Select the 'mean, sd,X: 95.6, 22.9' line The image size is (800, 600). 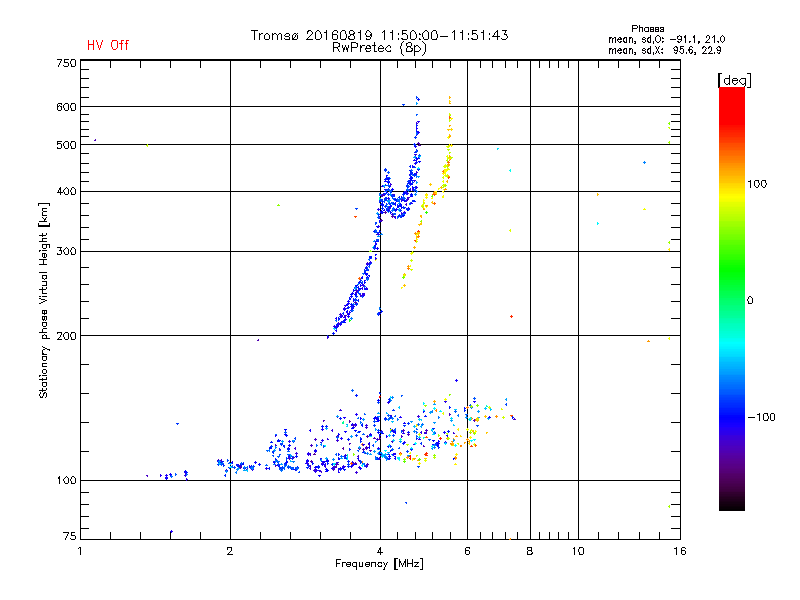pyautogui.click(x=664, y=50)
